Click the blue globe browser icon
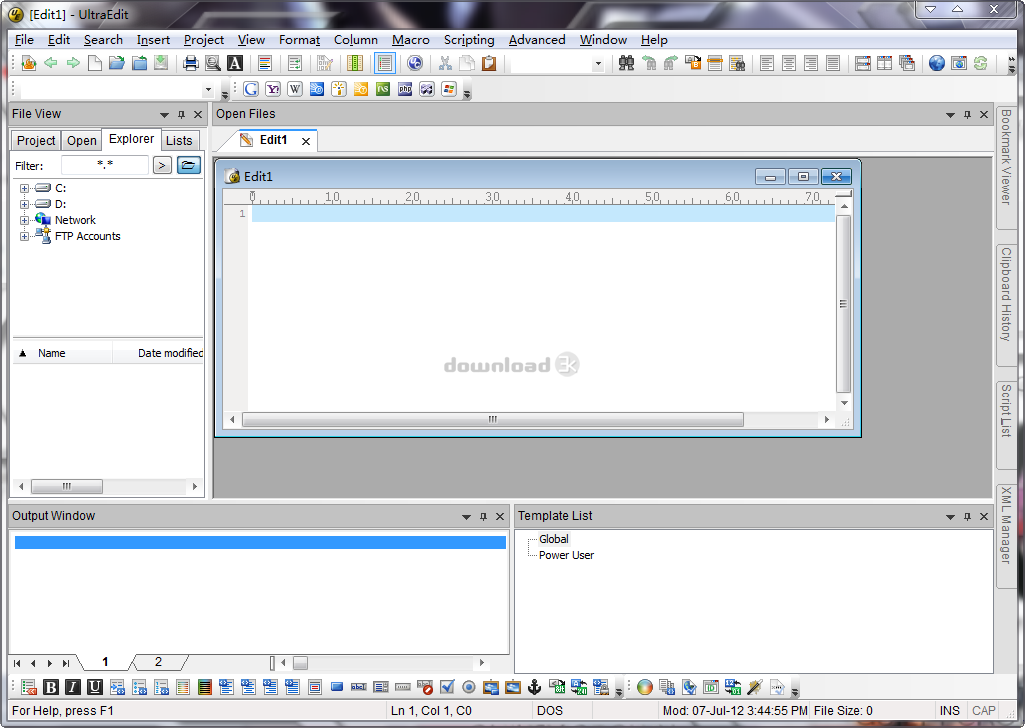The width and height of the screenshot is (1025, 728). (936, 63)
